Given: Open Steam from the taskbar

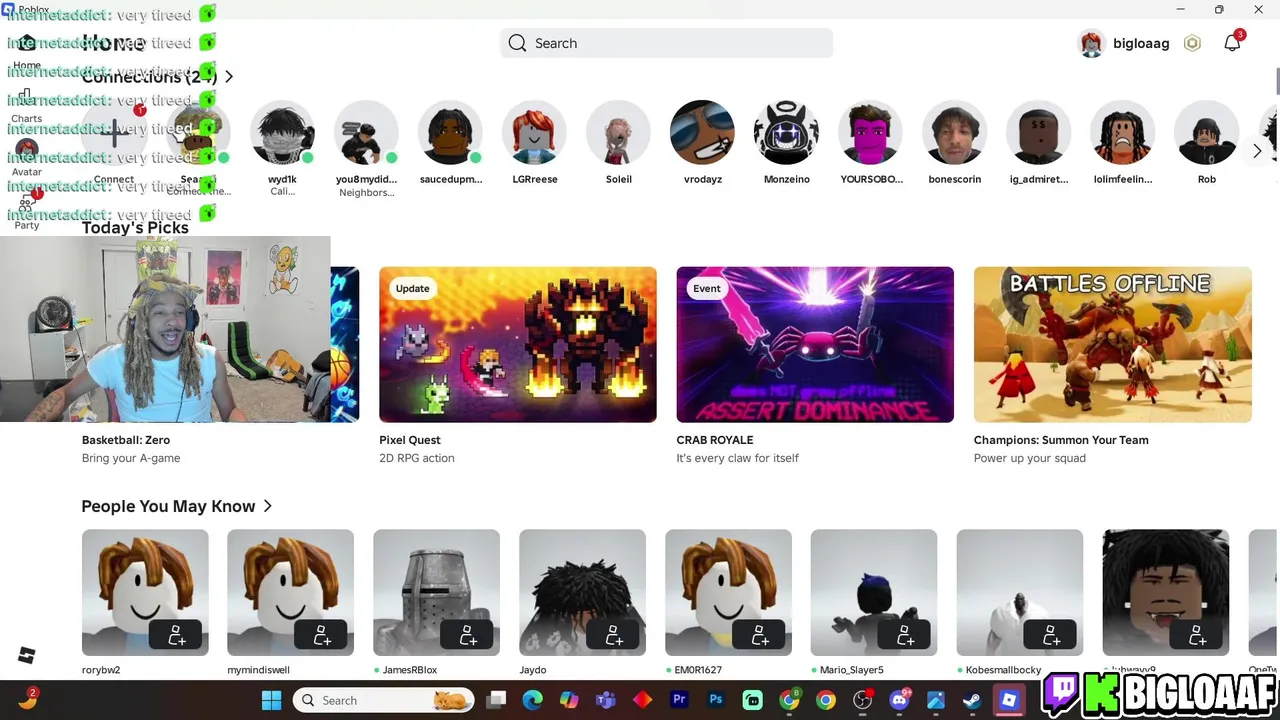Looking at the screenshot, I should pos(972,700).
